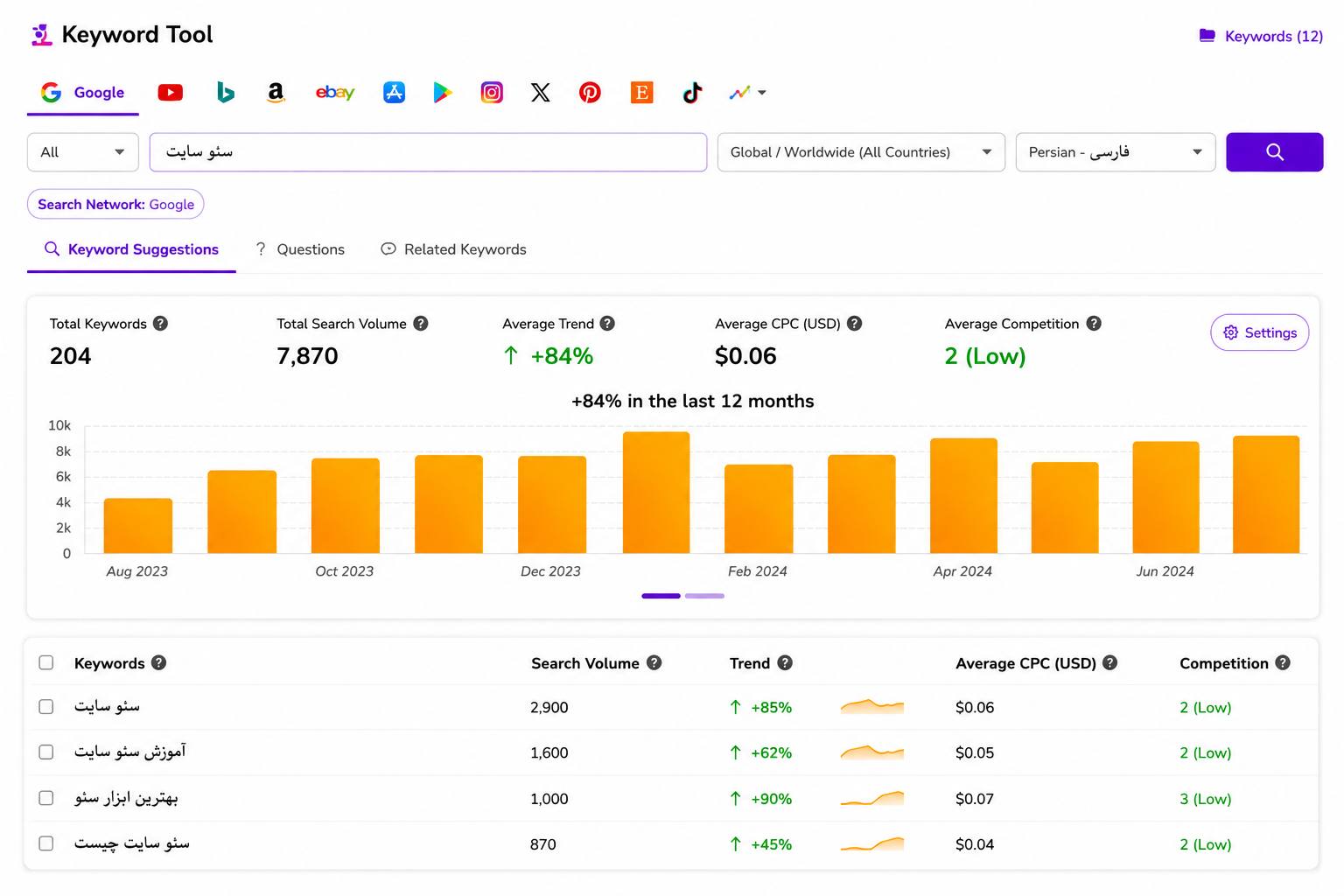The width and height of the screenshot is (1344, 896).
Task: Open the All filter dropdown
Action: (83, 152)
